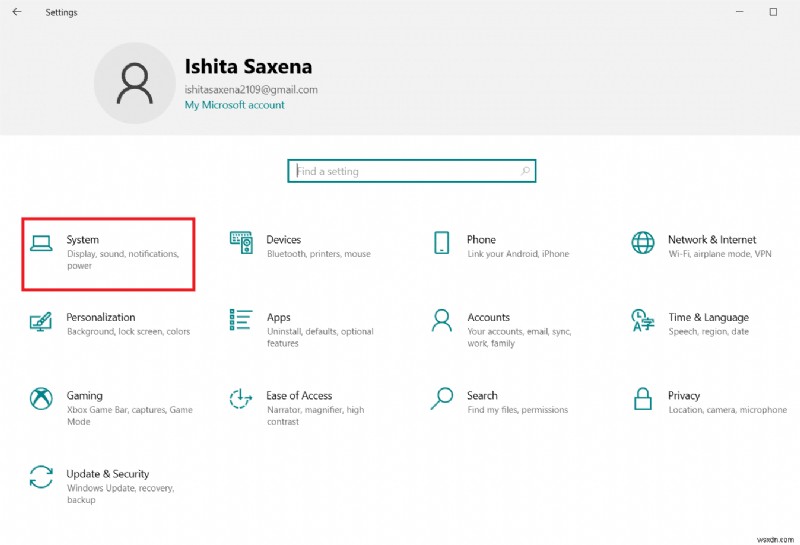800x545 pixels.
Task: Minimize the Settings window
Action: coord(739,12)
